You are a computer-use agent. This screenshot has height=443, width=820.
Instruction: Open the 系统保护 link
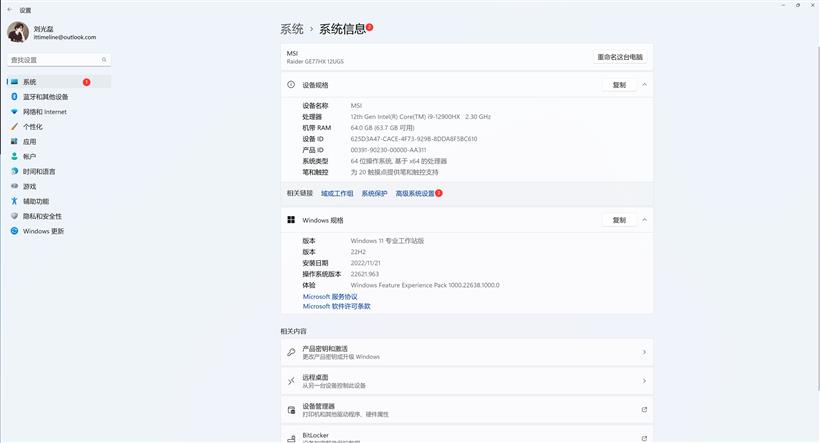pyautogui.click(x=374, y=194)
